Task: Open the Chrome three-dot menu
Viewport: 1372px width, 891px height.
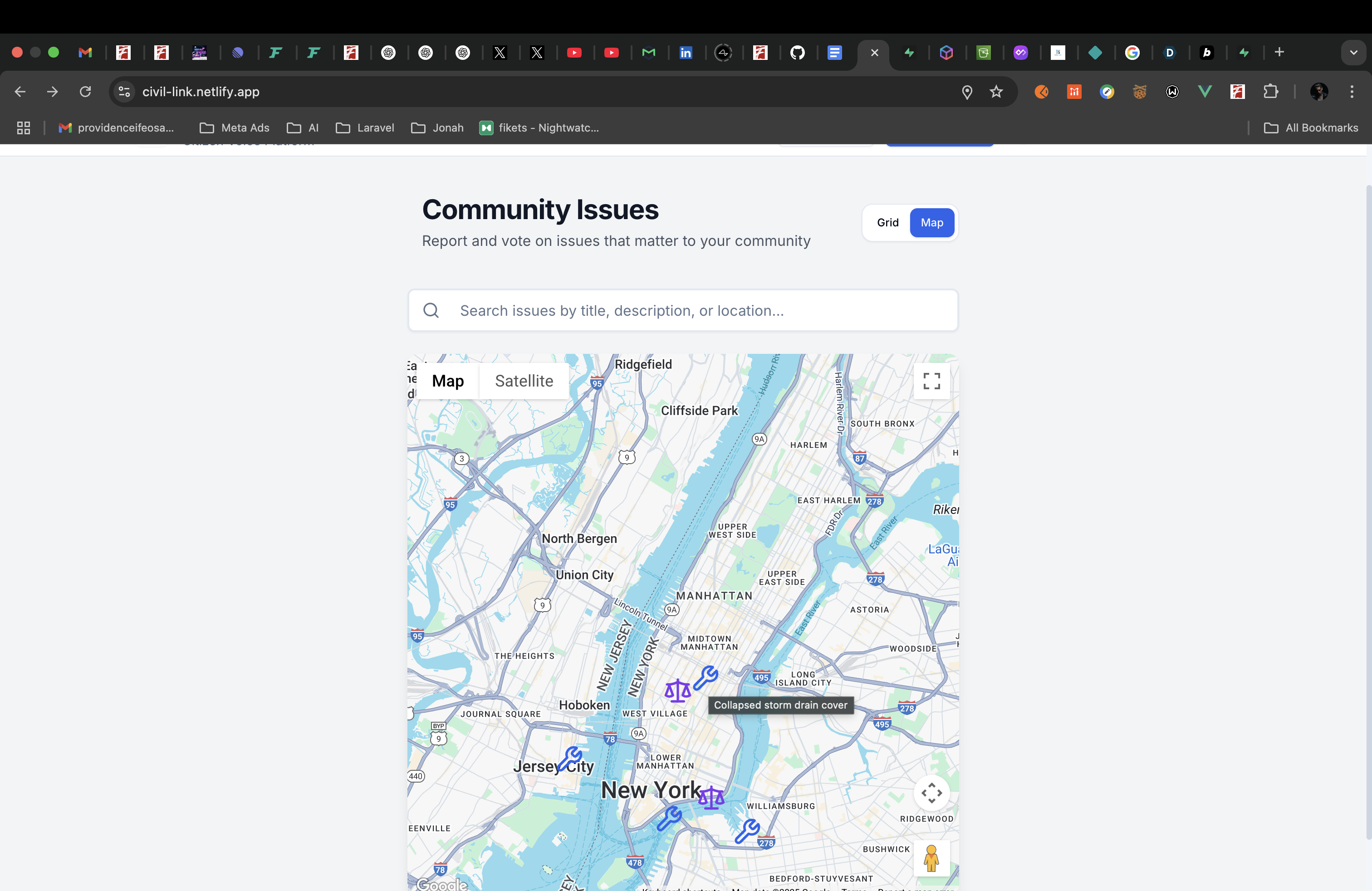Action: click(x=1351, y=92)
